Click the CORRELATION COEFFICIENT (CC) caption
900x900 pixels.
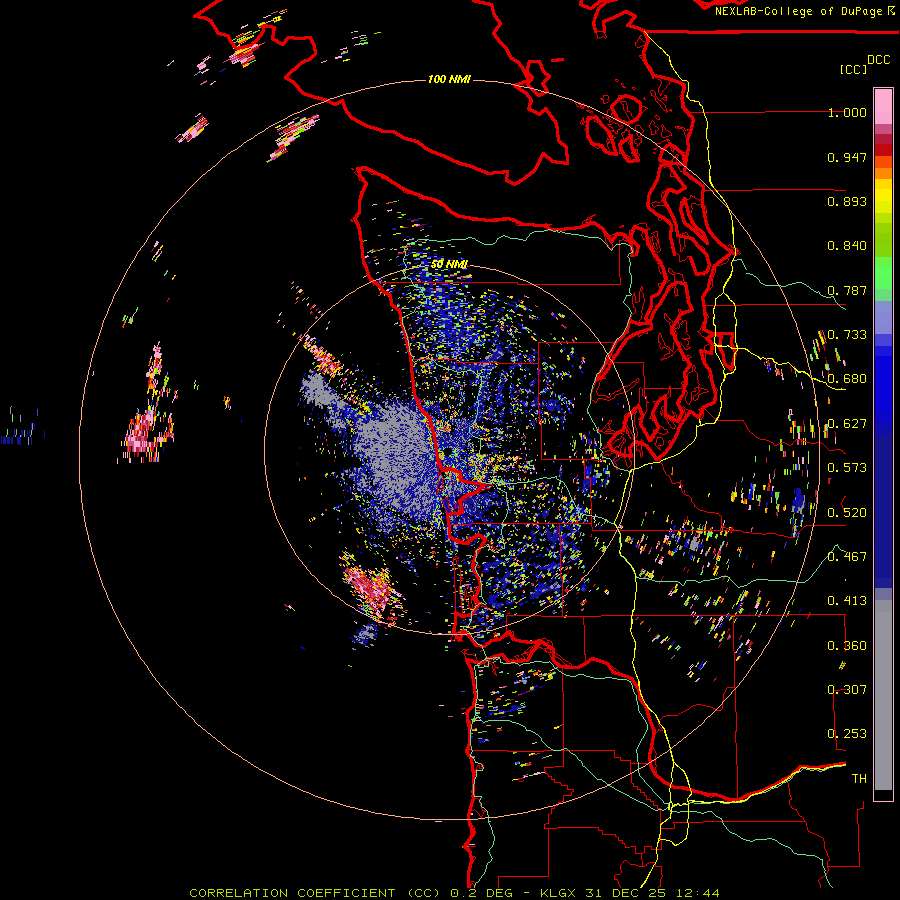(x=316, y=893)
